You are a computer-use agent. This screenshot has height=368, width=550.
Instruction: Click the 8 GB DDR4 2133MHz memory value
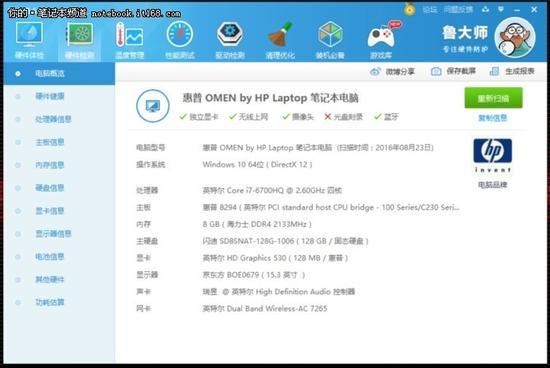[x=257, y=224]
